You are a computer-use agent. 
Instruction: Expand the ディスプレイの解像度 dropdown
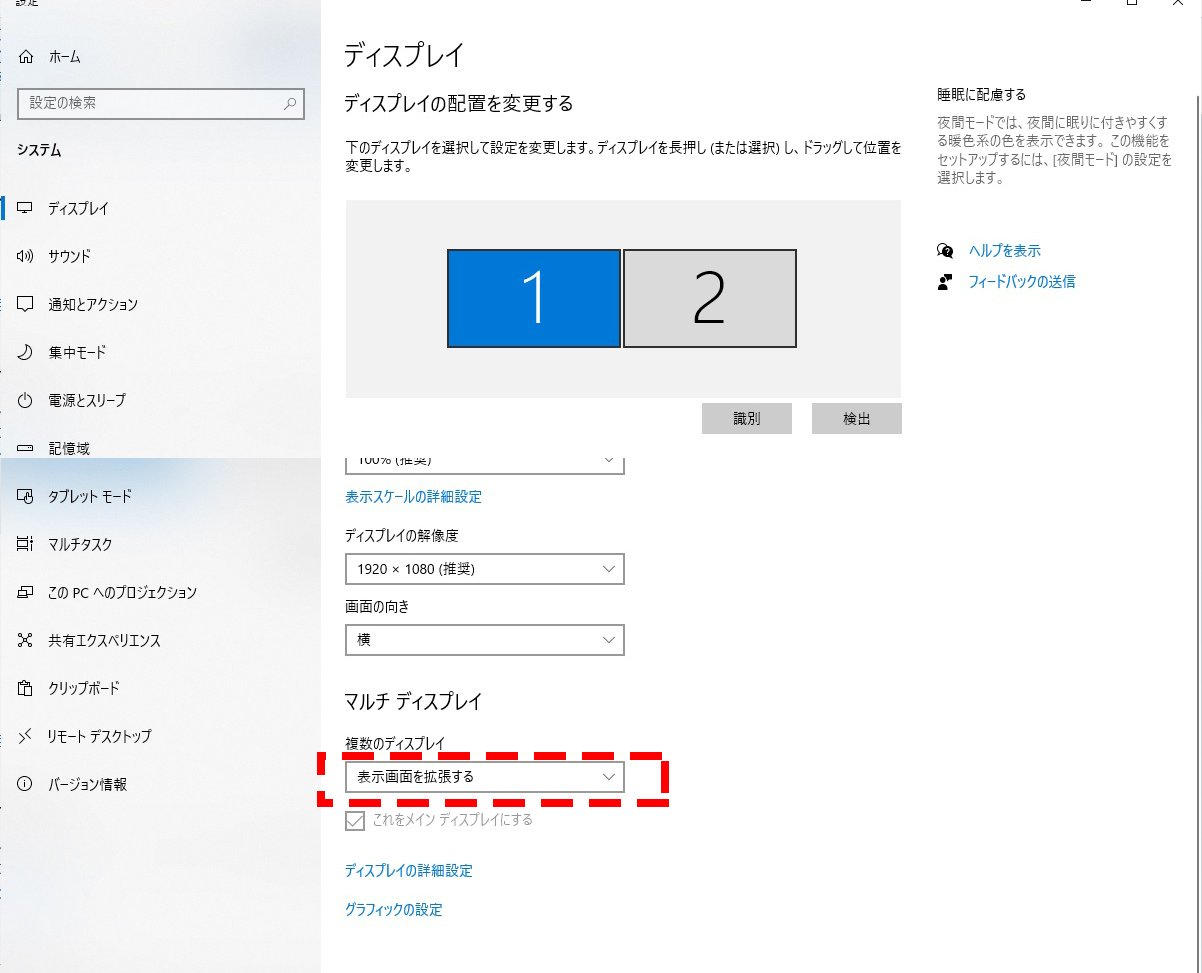point(485,569)
